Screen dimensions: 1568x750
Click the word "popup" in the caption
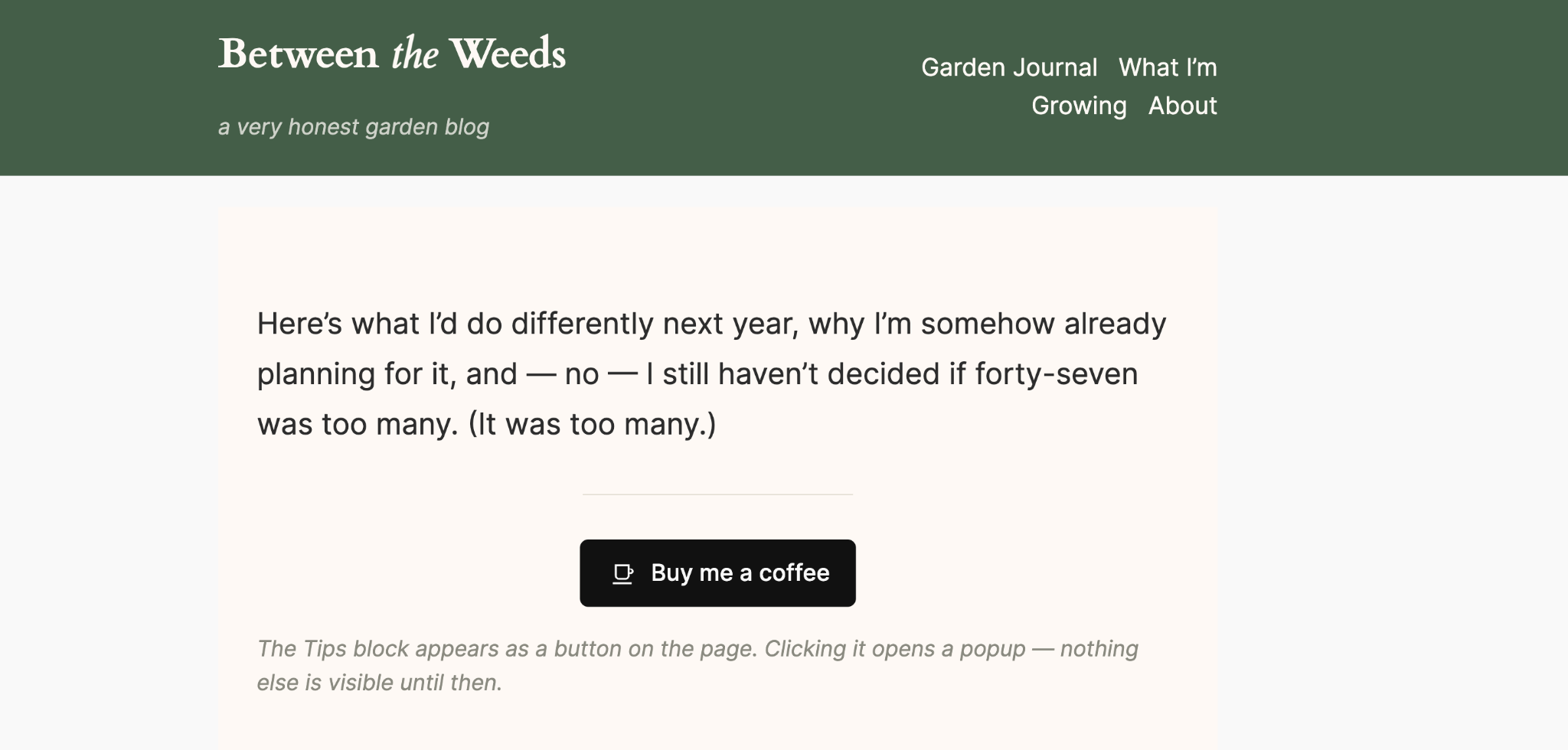click(x=992, y=650)
